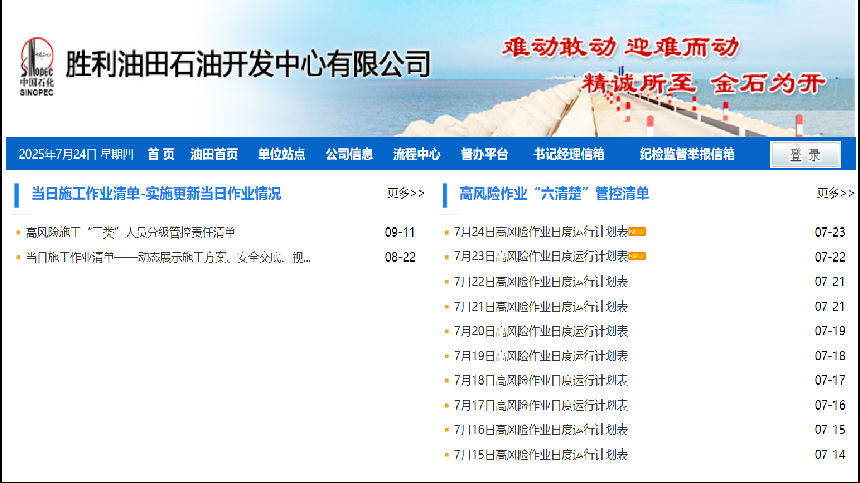860x483 pixels.
Task: Select 单位站点 in the navigation bar
Action: pos(281,154)
